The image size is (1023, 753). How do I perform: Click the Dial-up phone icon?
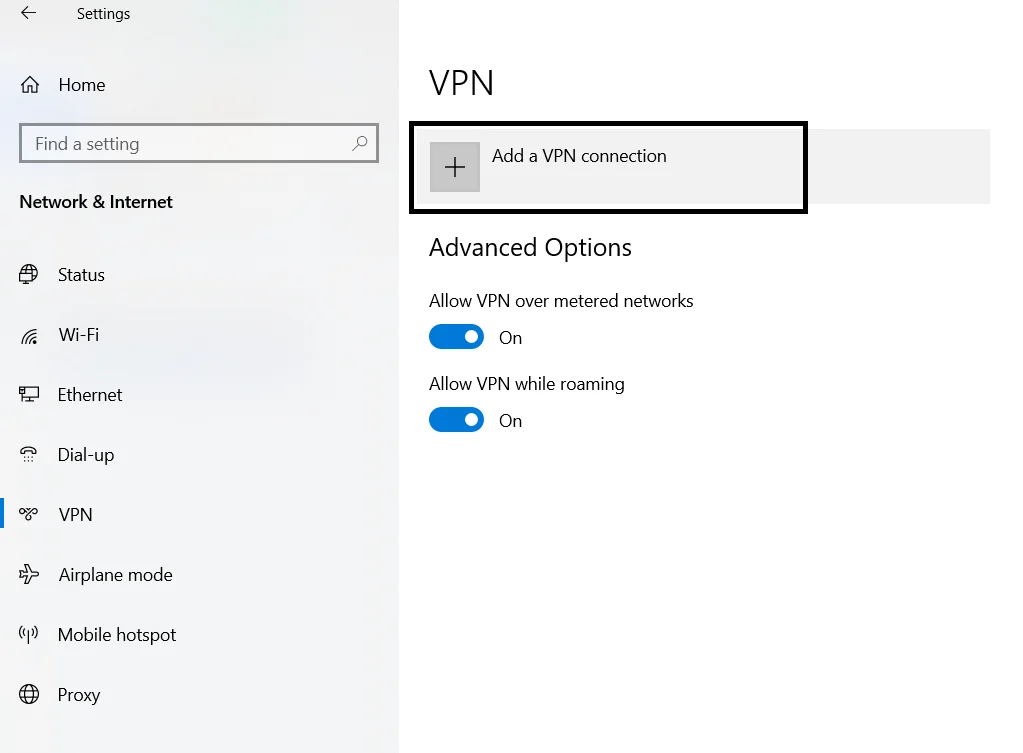tap(29, 454)
